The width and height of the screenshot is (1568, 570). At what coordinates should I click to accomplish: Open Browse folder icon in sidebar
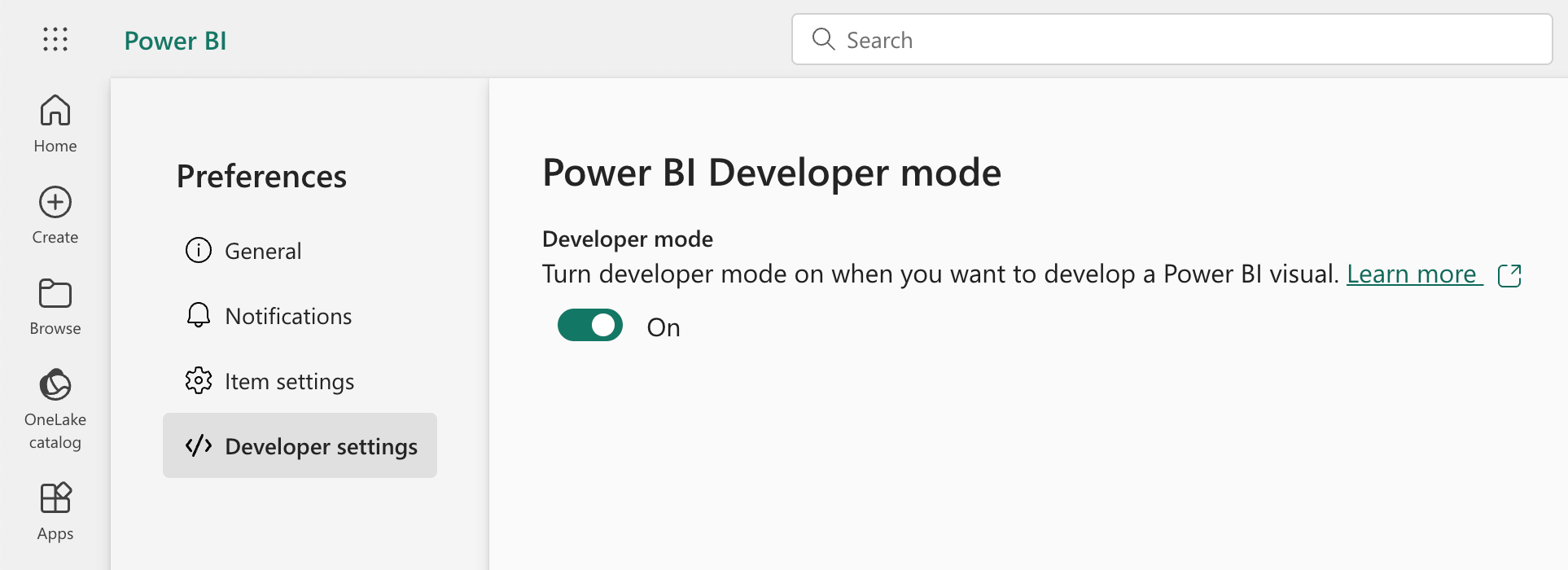point(55,294)
